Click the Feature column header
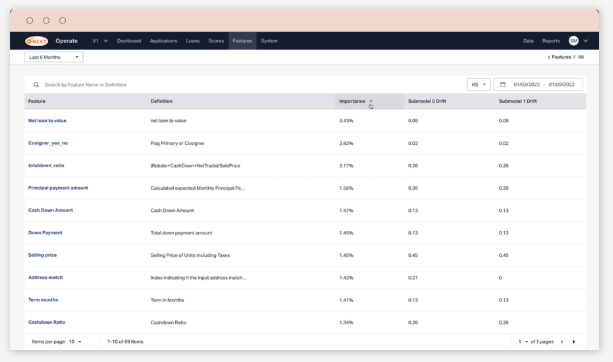613x362 pixels. 37,101
